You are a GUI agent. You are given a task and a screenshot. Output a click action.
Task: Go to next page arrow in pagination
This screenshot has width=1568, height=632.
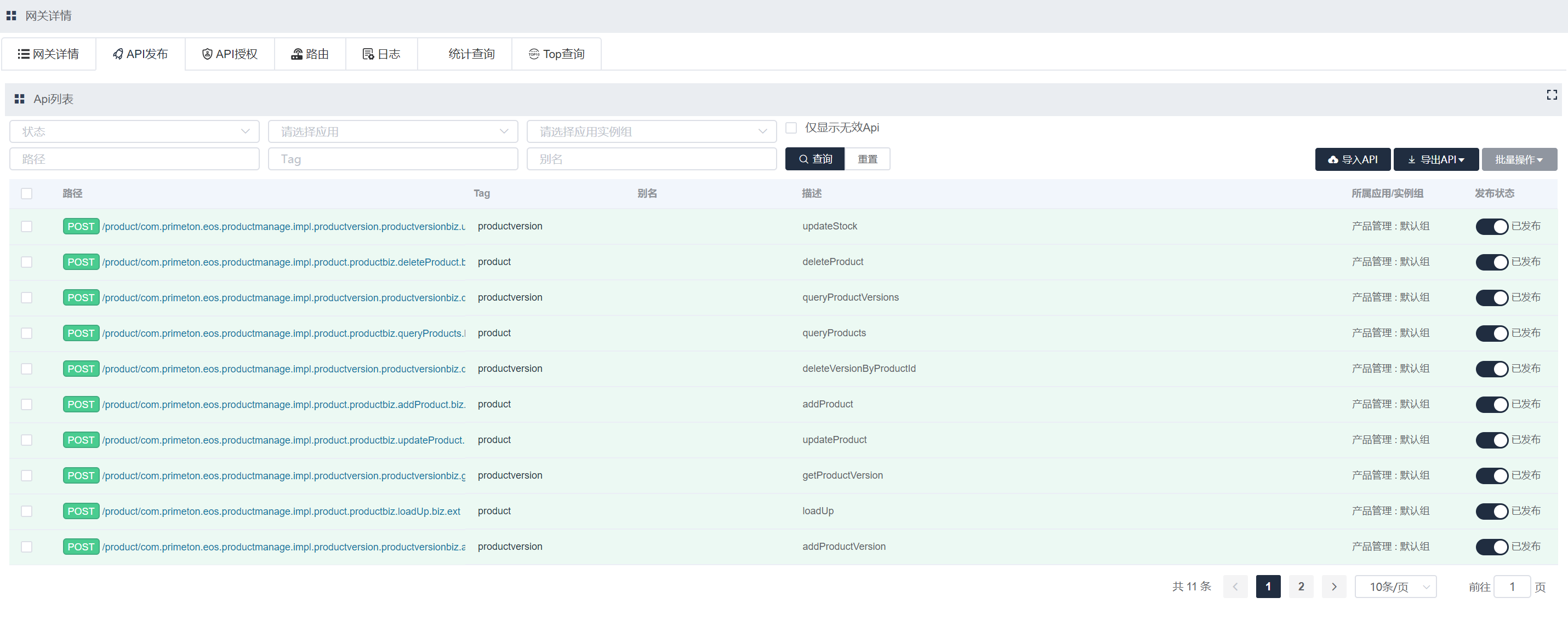coord(1333,587)
